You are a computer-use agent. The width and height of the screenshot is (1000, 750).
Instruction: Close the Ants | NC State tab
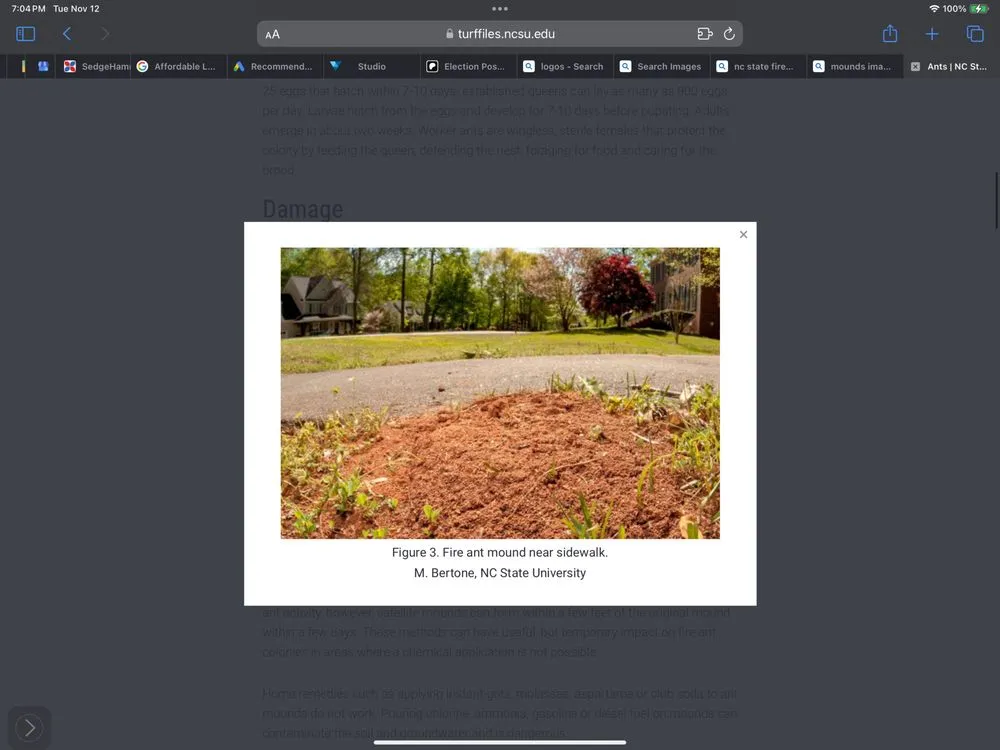pos(915,66)
